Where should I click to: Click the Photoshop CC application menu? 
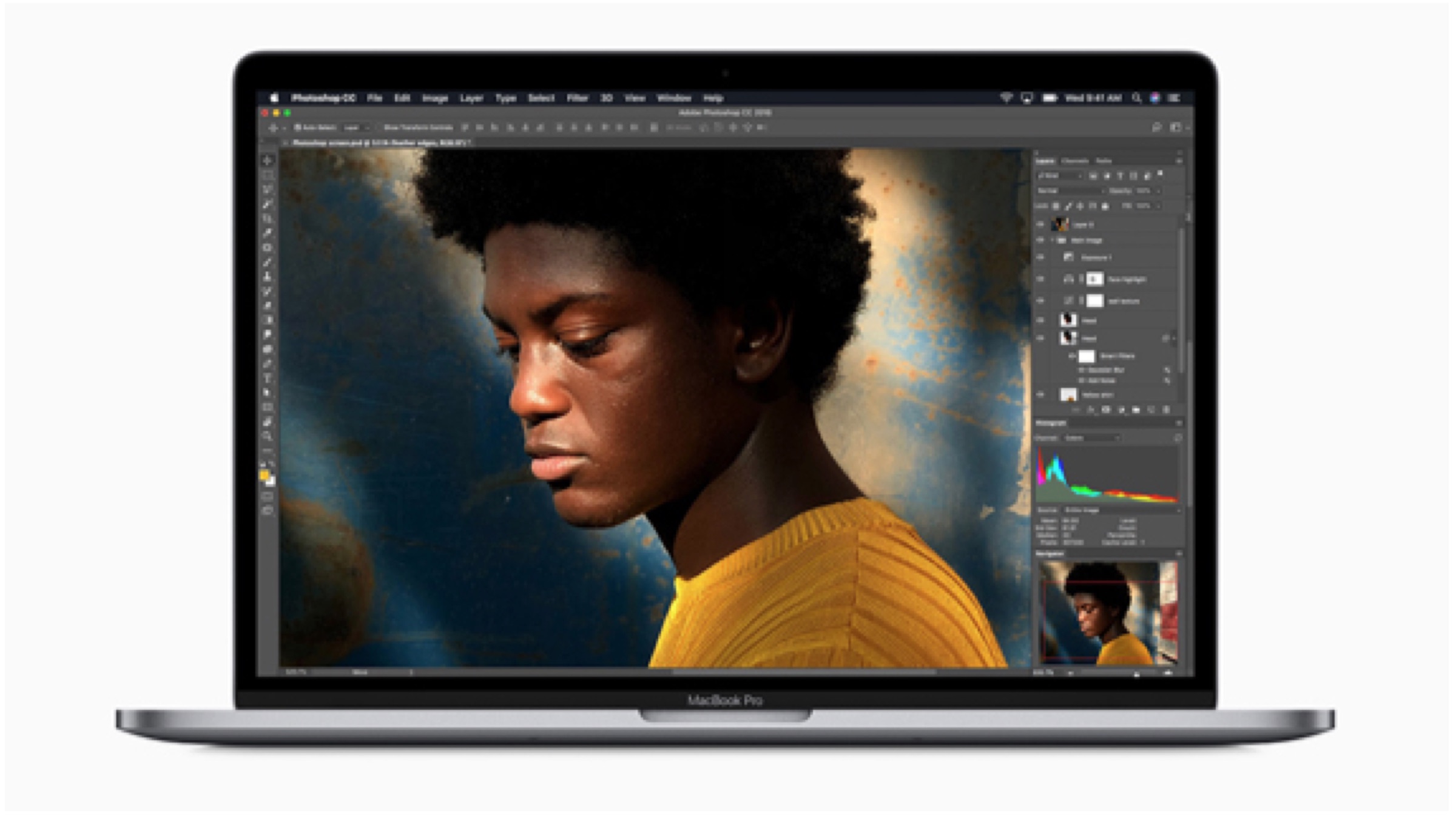tap(323, 98)
